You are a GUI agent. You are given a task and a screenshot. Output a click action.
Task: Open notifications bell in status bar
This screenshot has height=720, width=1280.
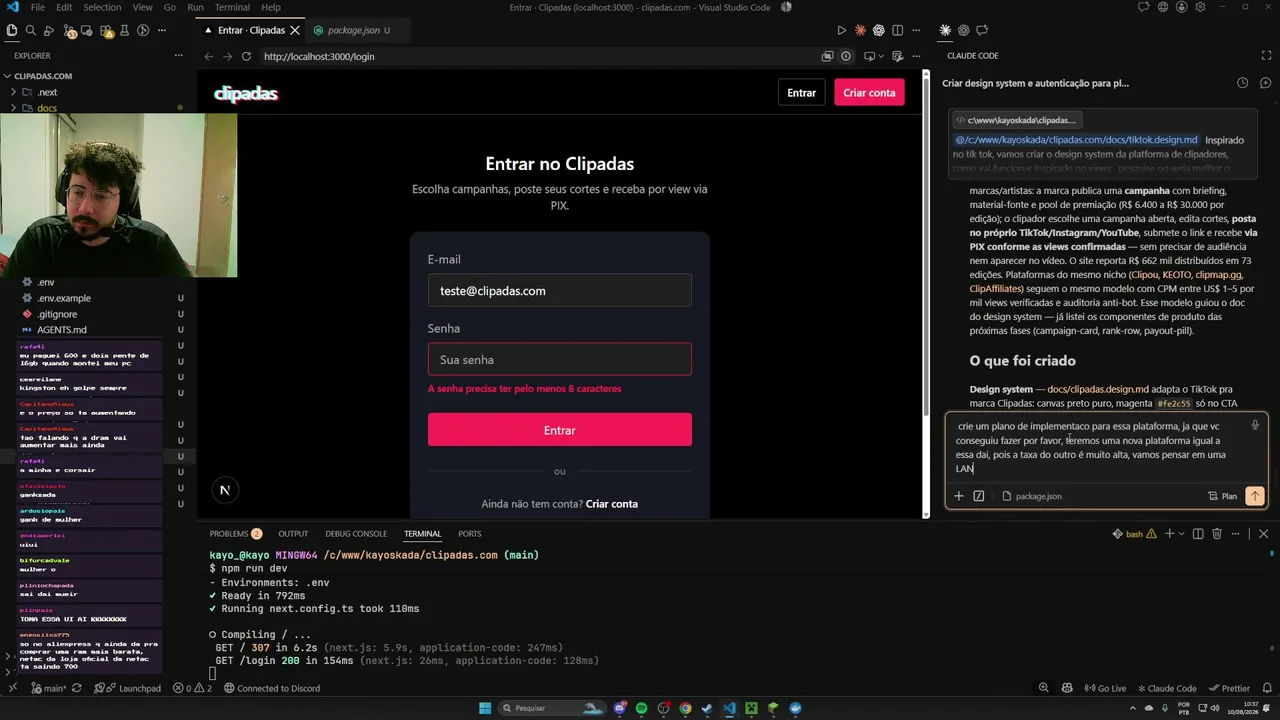pyautogui.click(x=1266, y=688)
